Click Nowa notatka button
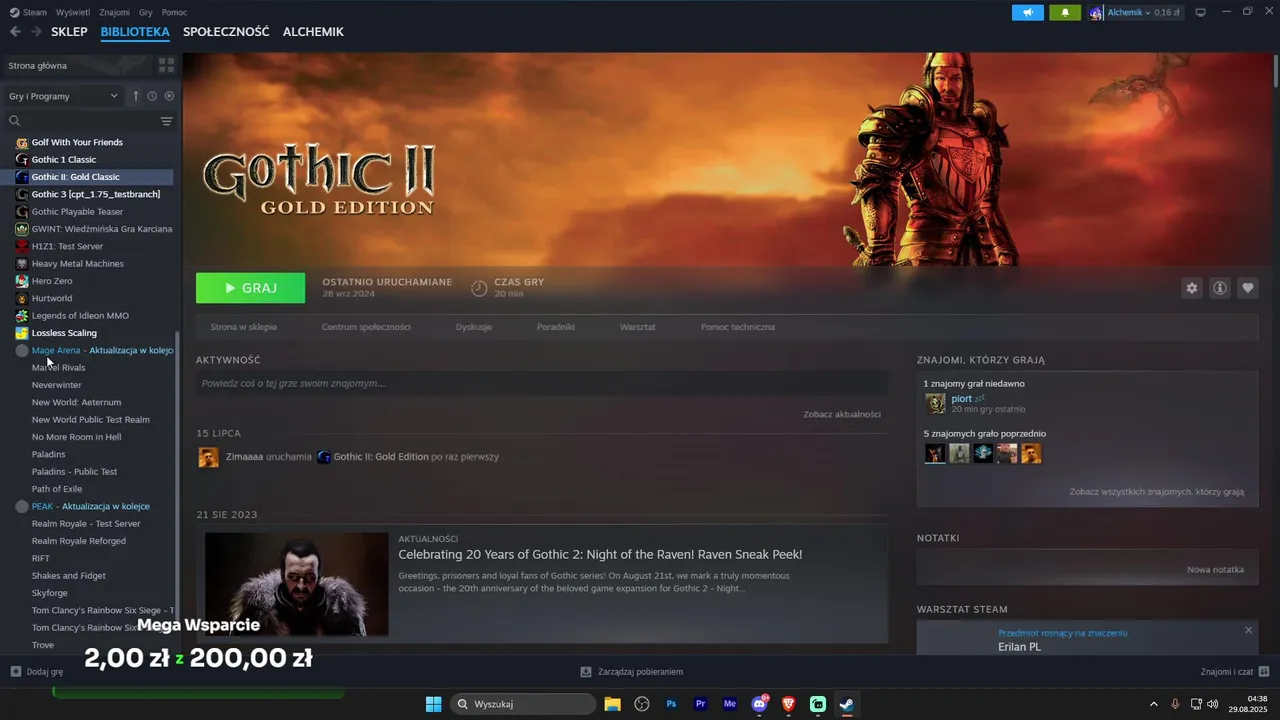Screen dimensions: 1280x720 1215,570
